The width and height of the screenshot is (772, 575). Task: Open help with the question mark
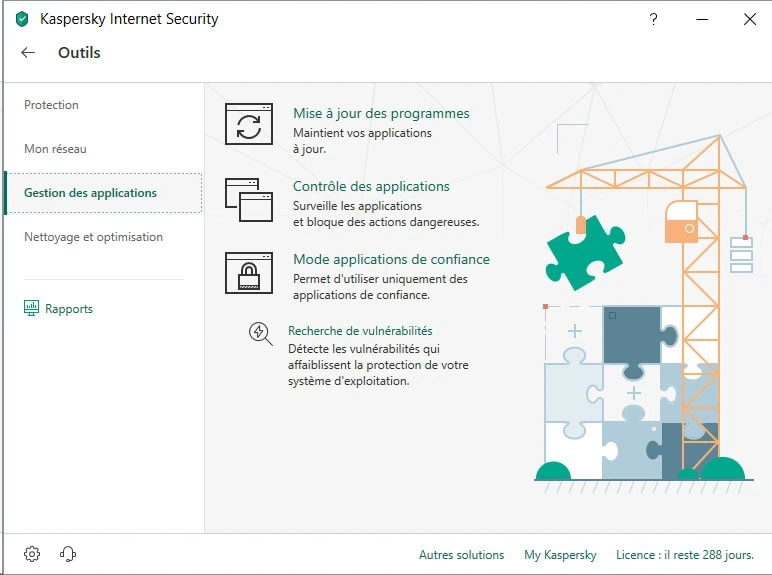tap(653, 19)
